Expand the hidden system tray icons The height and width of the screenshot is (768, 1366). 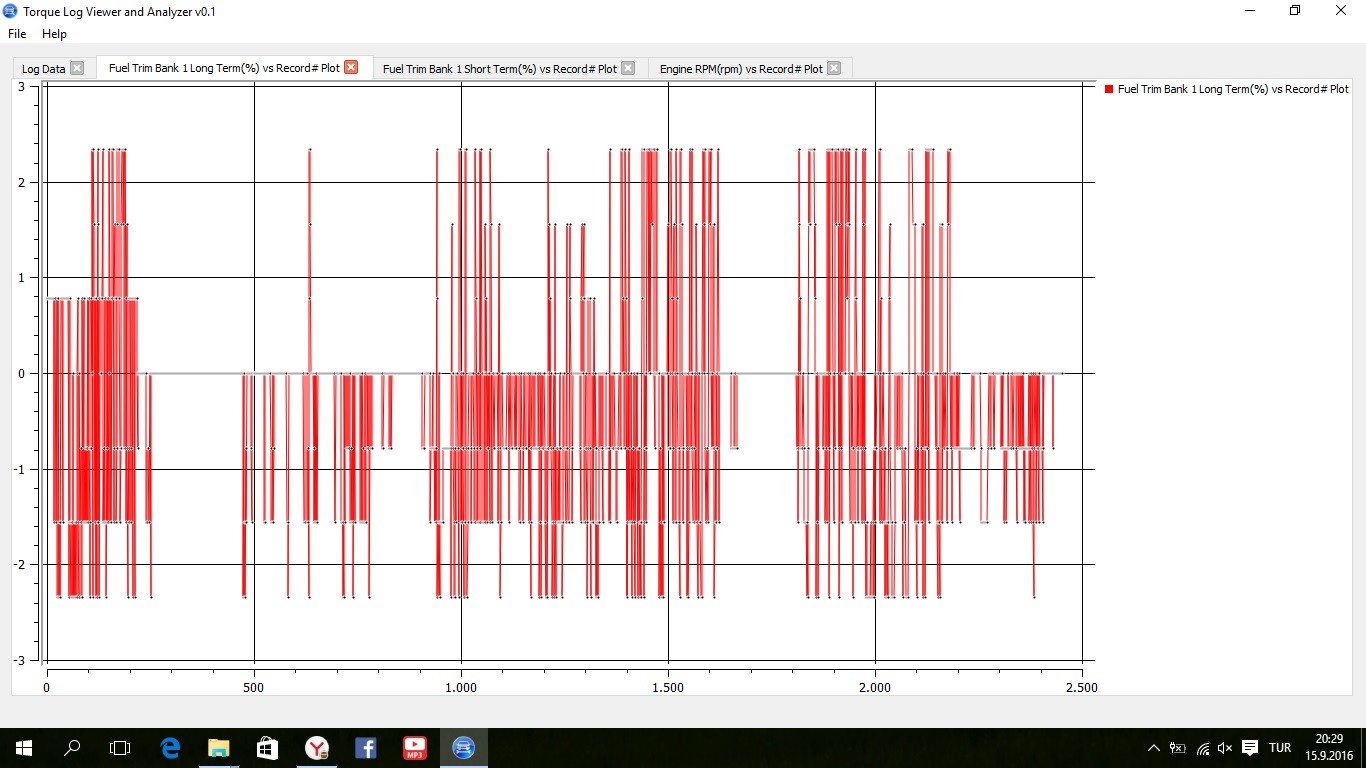pyautogui.click(x=1153, y=748)
